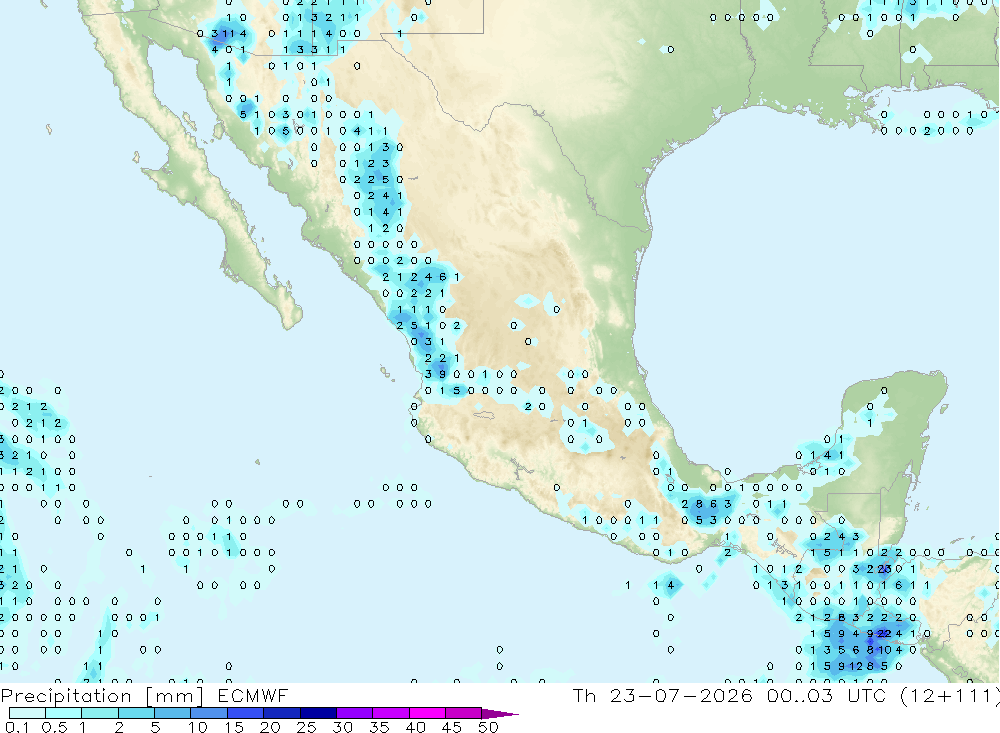1000x733 pixels.
Task: Click the '12' precipitation value offshore
Action: coord(856,666)
